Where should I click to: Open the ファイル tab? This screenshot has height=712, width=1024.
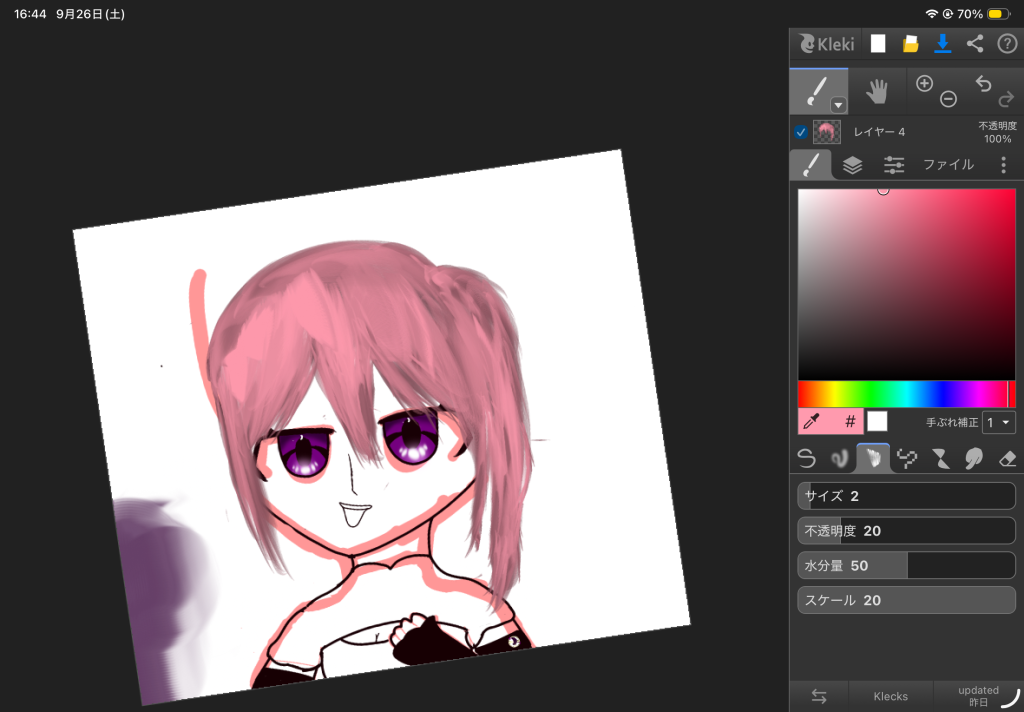click(x=948, y=165)
